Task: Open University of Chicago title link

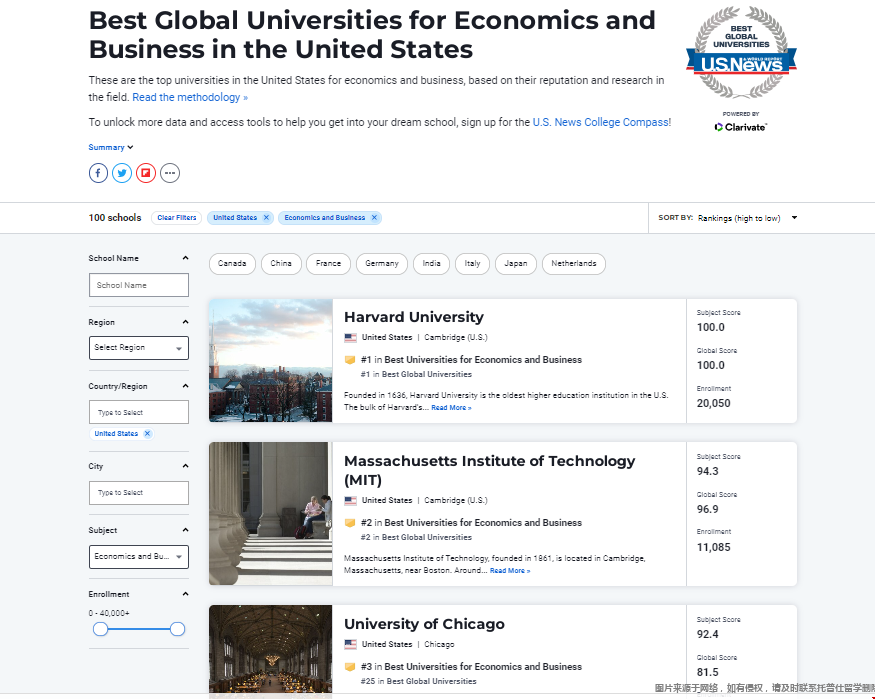Action: click(x=424, y=624)
